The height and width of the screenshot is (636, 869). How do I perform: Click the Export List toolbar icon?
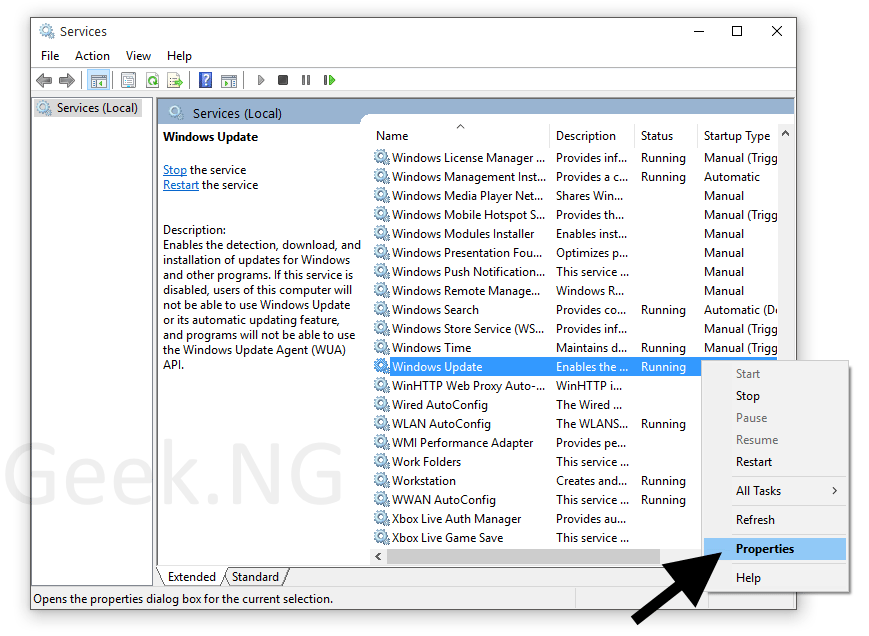click(x=175, y=80)
